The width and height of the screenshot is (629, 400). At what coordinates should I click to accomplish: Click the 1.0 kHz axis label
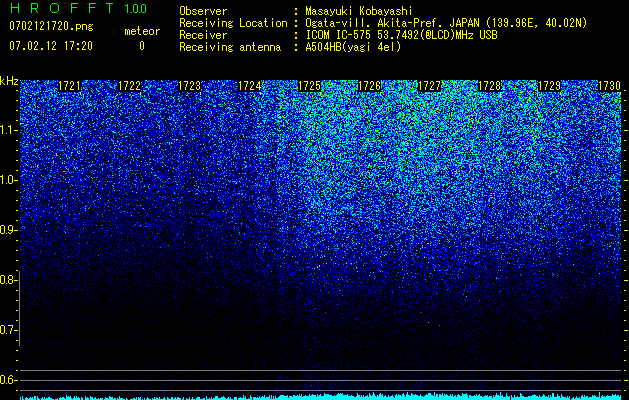(9, 181)
